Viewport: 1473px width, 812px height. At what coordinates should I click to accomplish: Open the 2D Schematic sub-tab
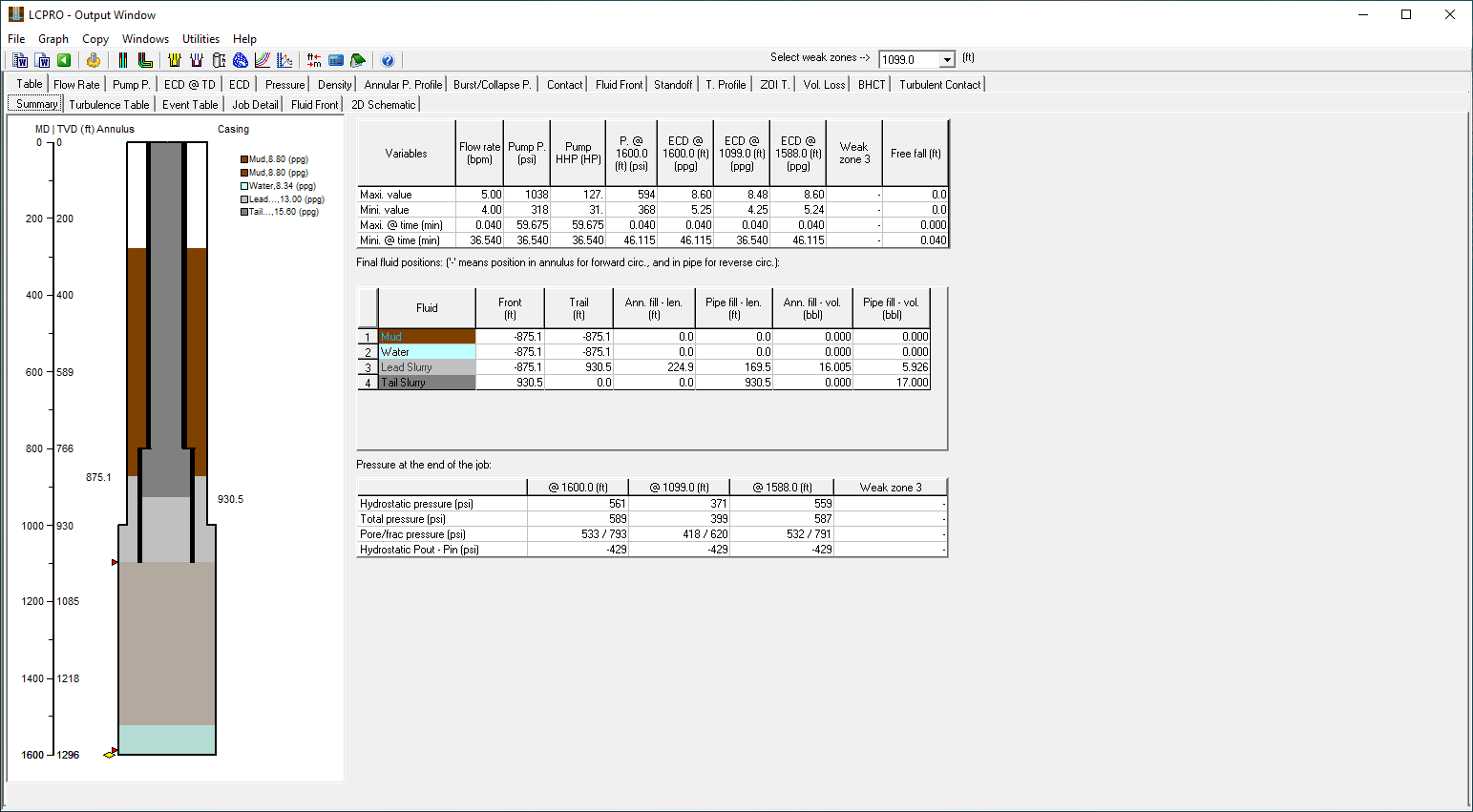pyautogui.click(x=383, y=105)
